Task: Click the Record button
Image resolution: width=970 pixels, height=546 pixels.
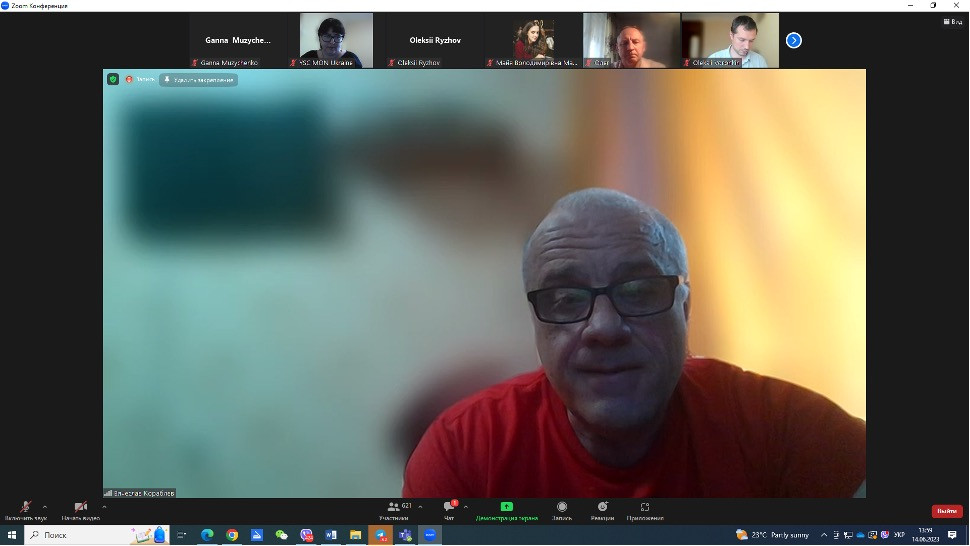Action: click(562, 510)
